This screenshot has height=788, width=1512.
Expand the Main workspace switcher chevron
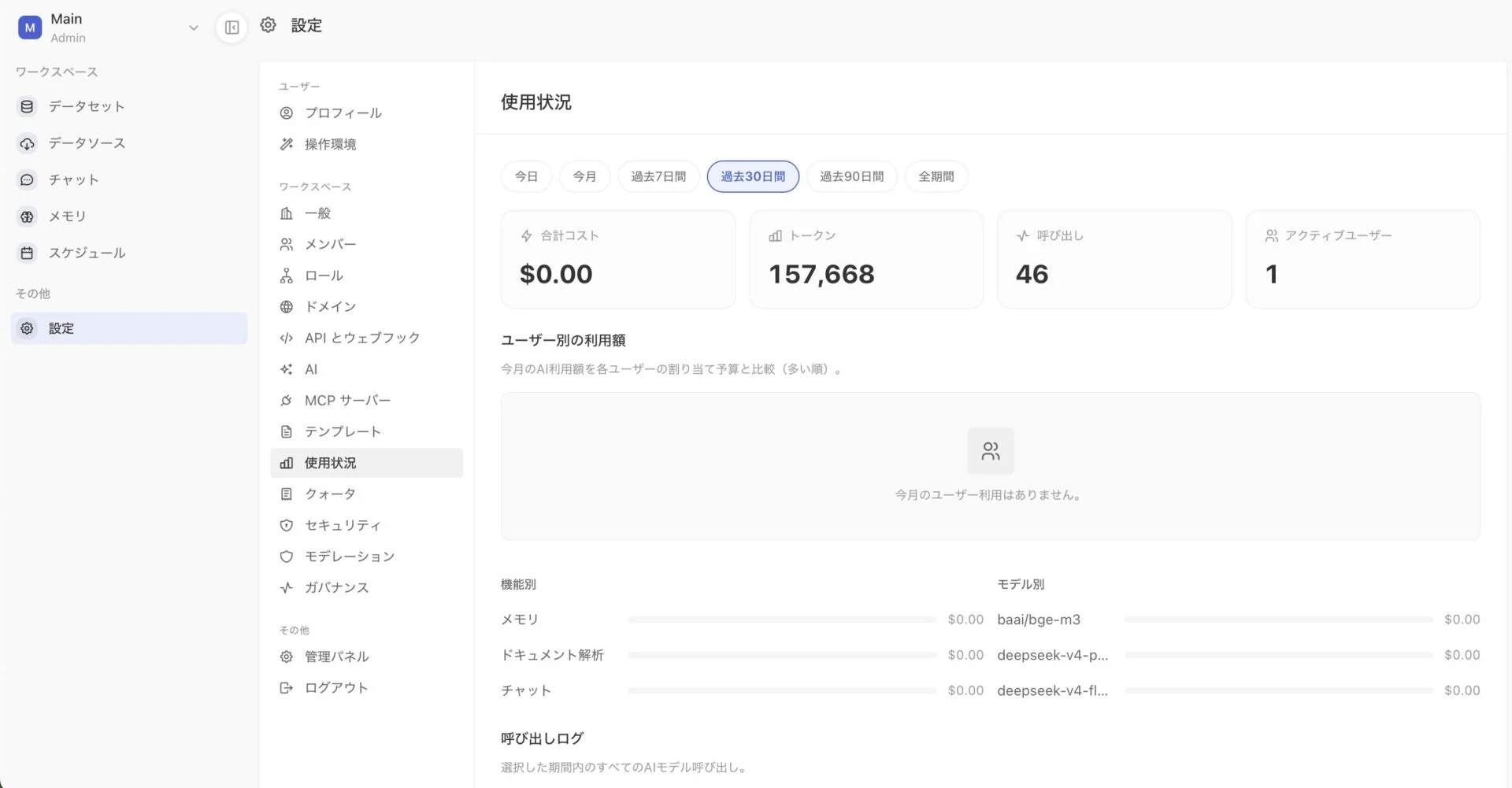pos(194,28)
